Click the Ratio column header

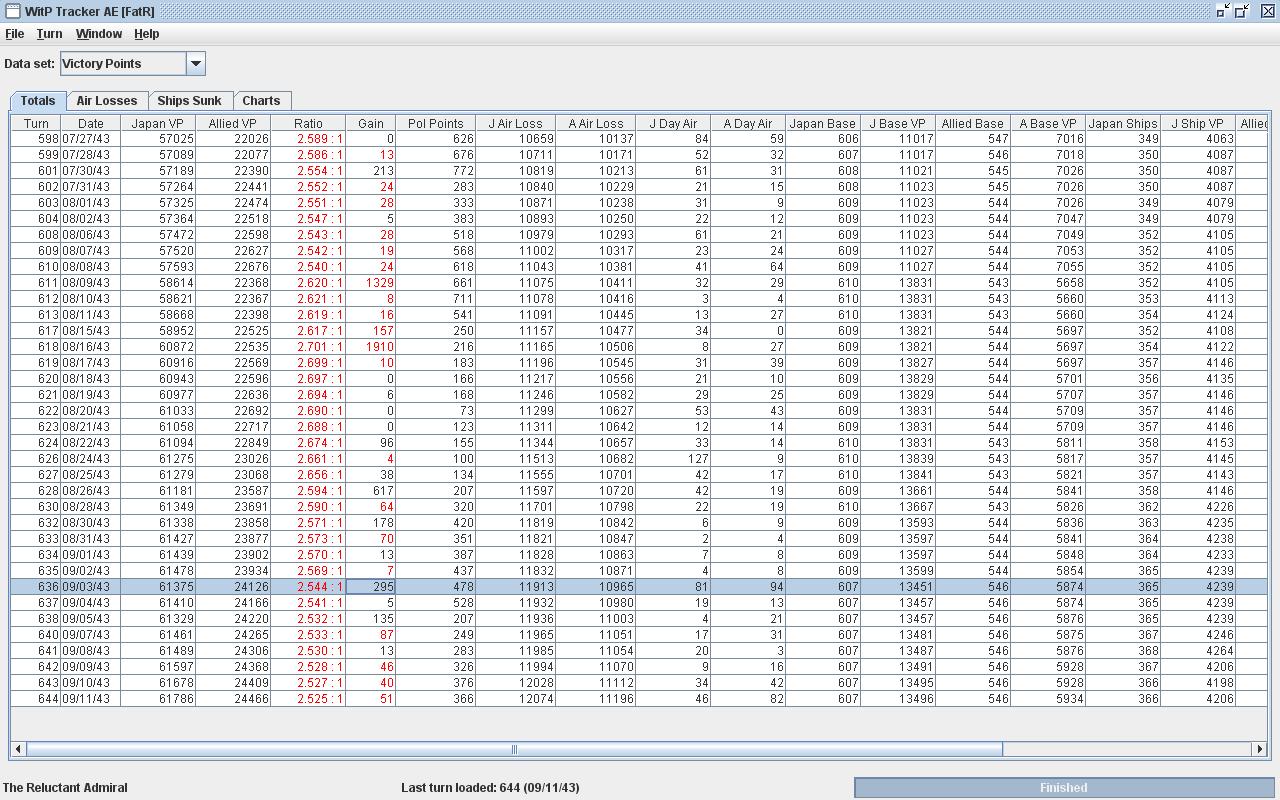(308, 124)
